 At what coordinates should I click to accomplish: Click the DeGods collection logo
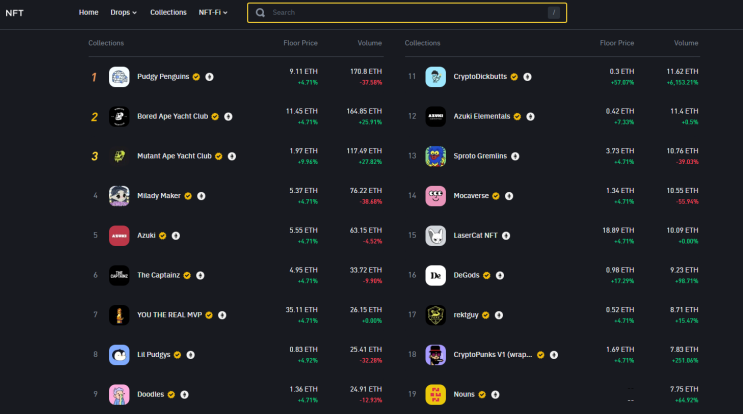[435, 275]
